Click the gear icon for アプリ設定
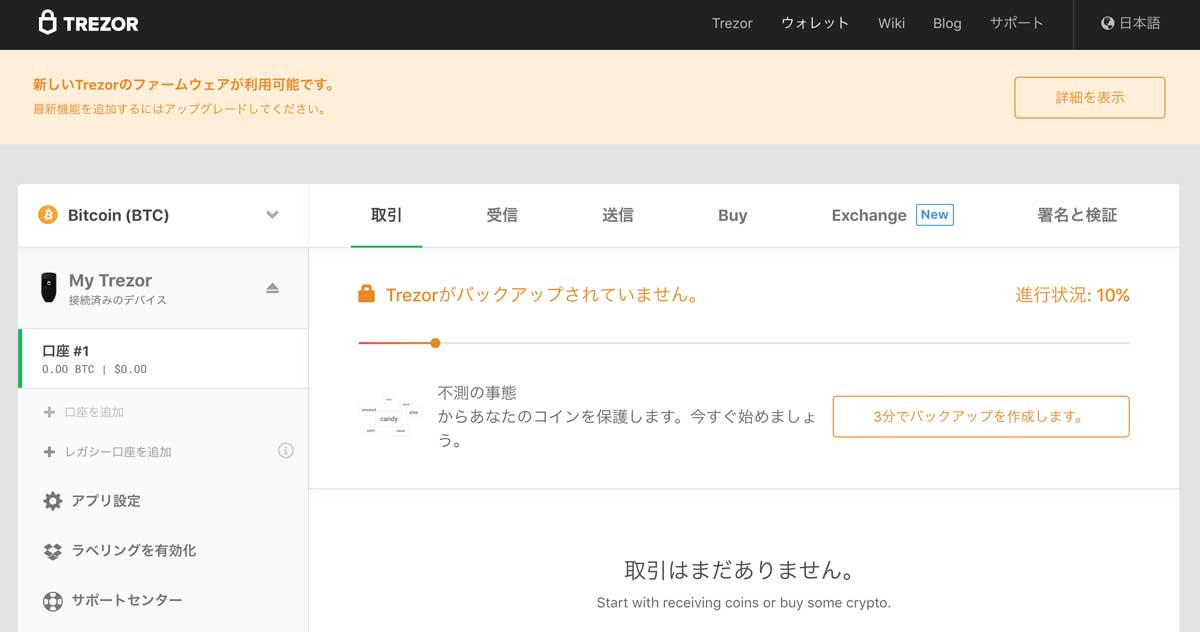The image size is (1200, 632). click(53, 501)
